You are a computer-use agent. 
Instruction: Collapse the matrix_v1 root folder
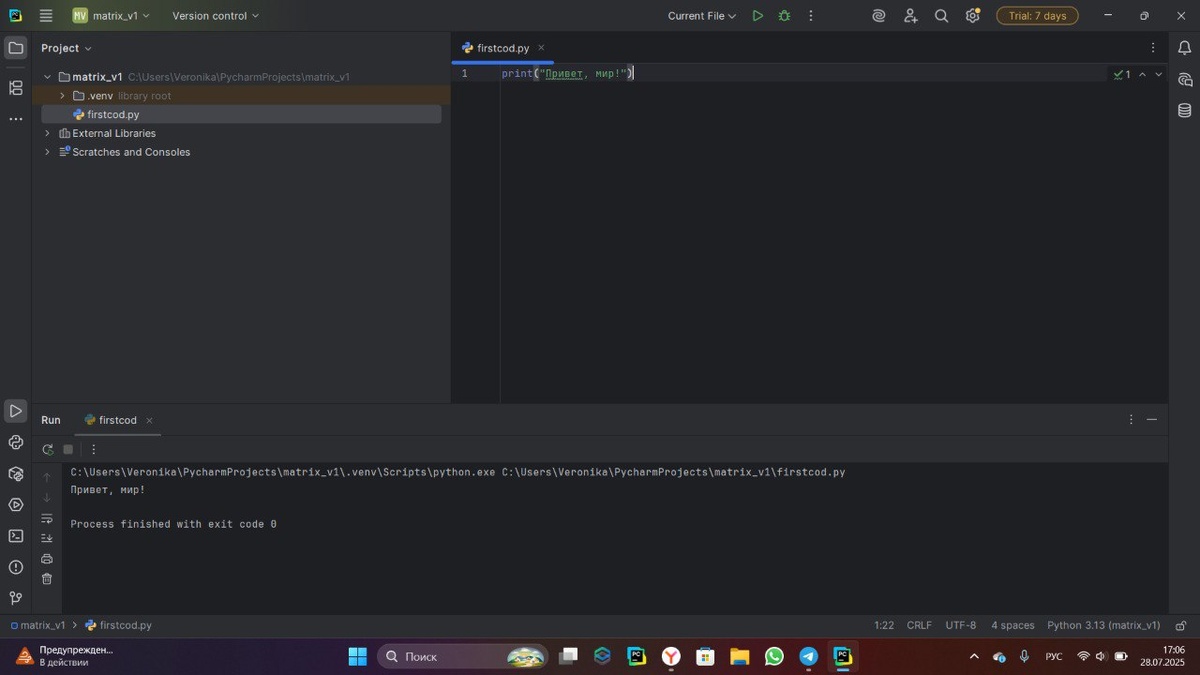pyautogui.click(x=47, y=77)
